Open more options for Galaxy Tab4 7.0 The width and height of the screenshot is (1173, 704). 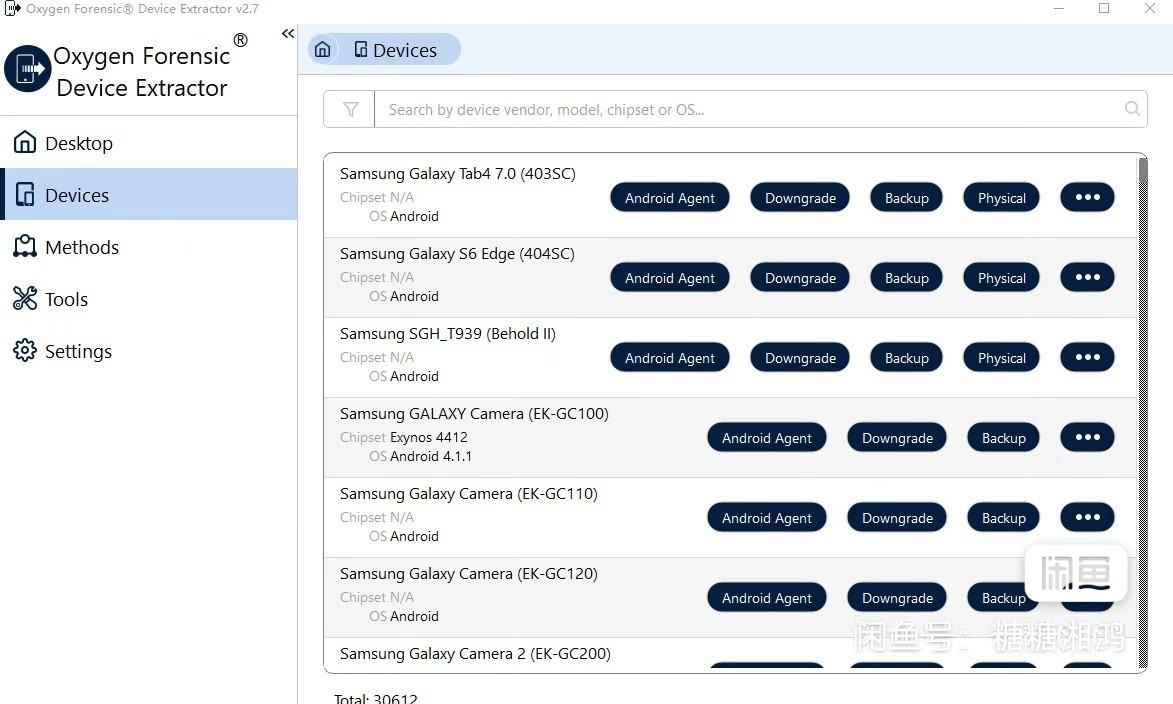(x=1088, y=197)
